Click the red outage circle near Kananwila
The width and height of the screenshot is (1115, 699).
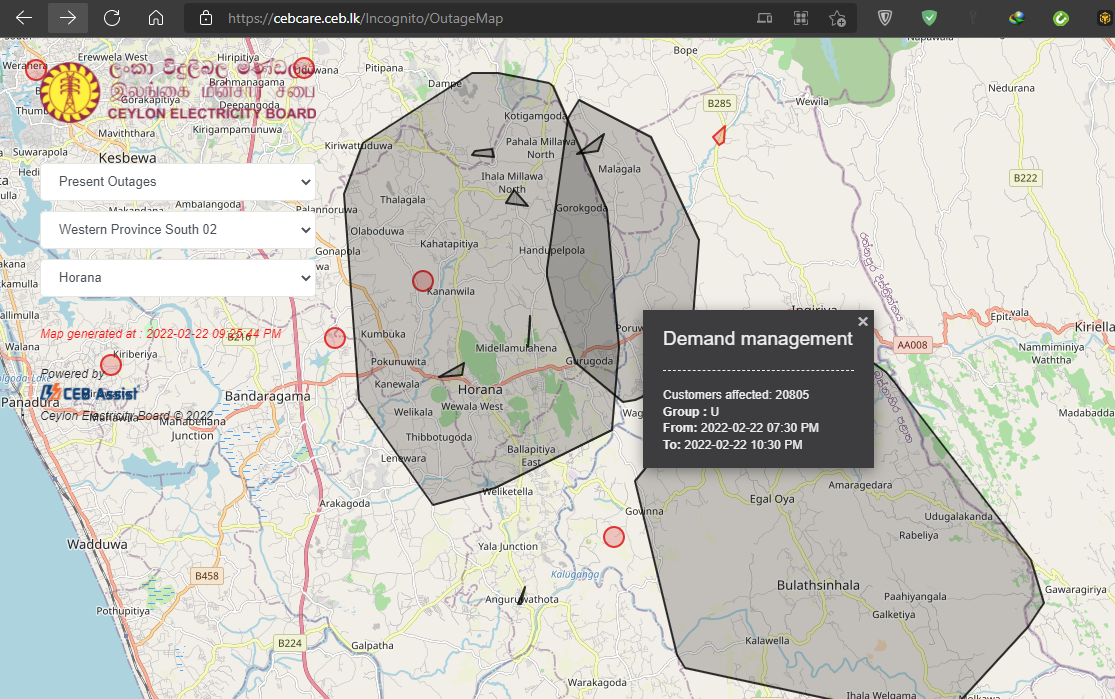pos(423,281)
